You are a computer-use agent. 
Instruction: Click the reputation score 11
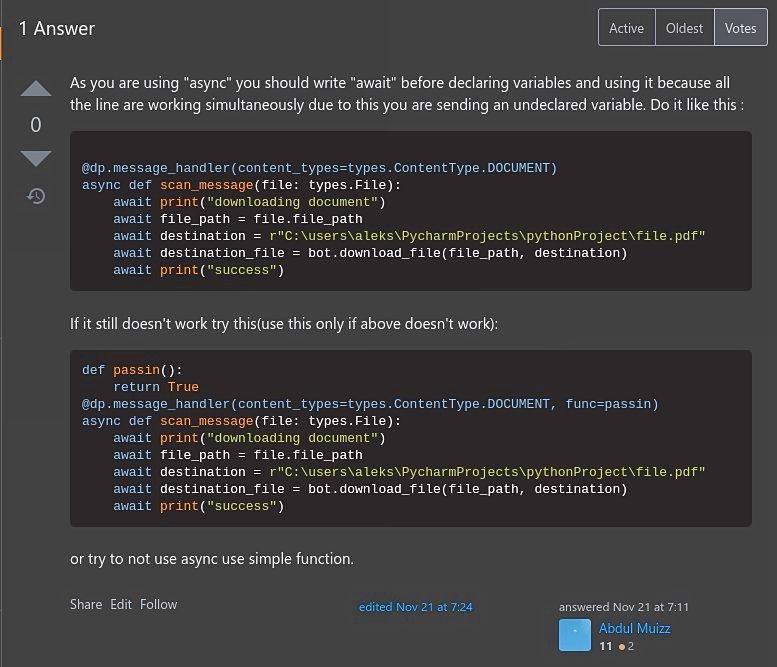606,647
